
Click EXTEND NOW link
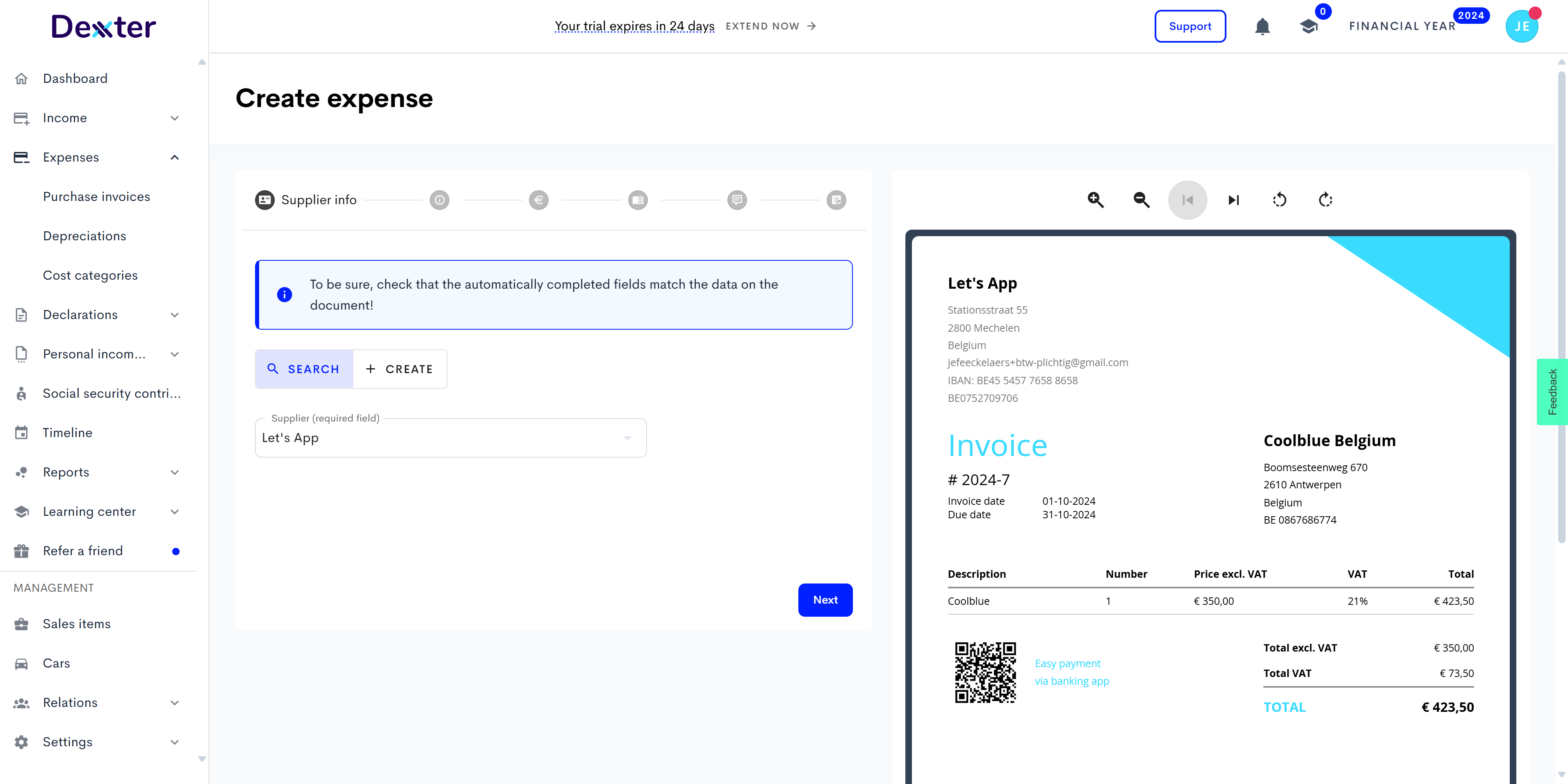click(770, 26)
